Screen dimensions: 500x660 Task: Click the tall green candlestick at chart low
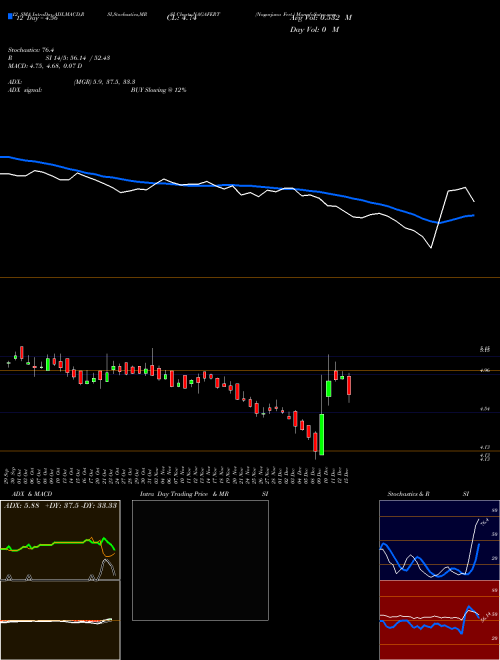[x=322, y=434]
